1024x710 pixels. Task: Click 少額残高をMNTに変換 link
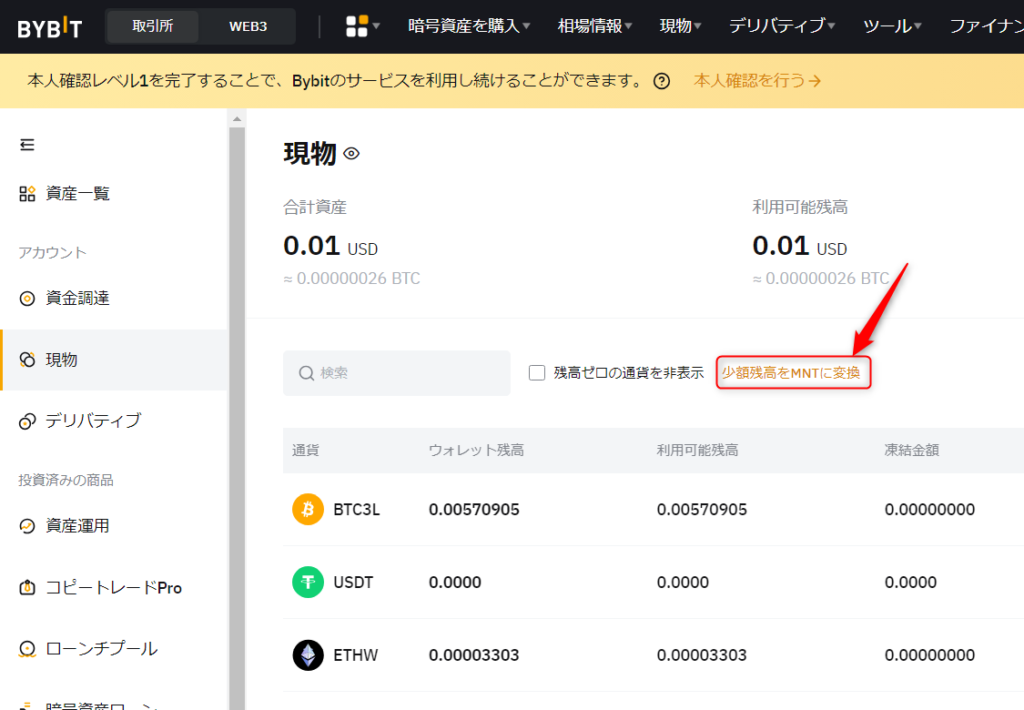pos(793,371)
